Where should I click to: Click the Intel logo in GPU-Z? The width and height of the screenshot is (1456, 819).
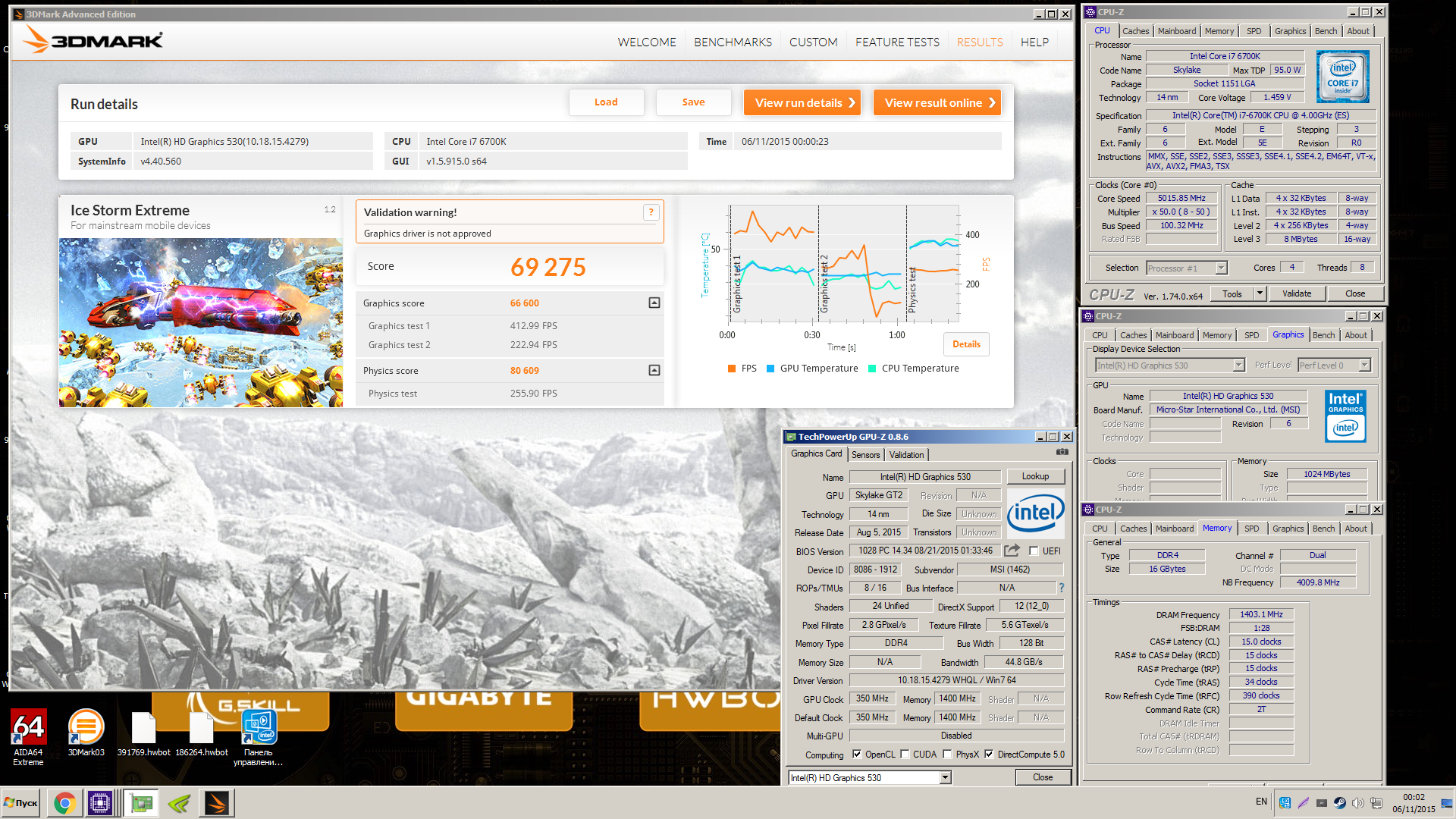1035,513
